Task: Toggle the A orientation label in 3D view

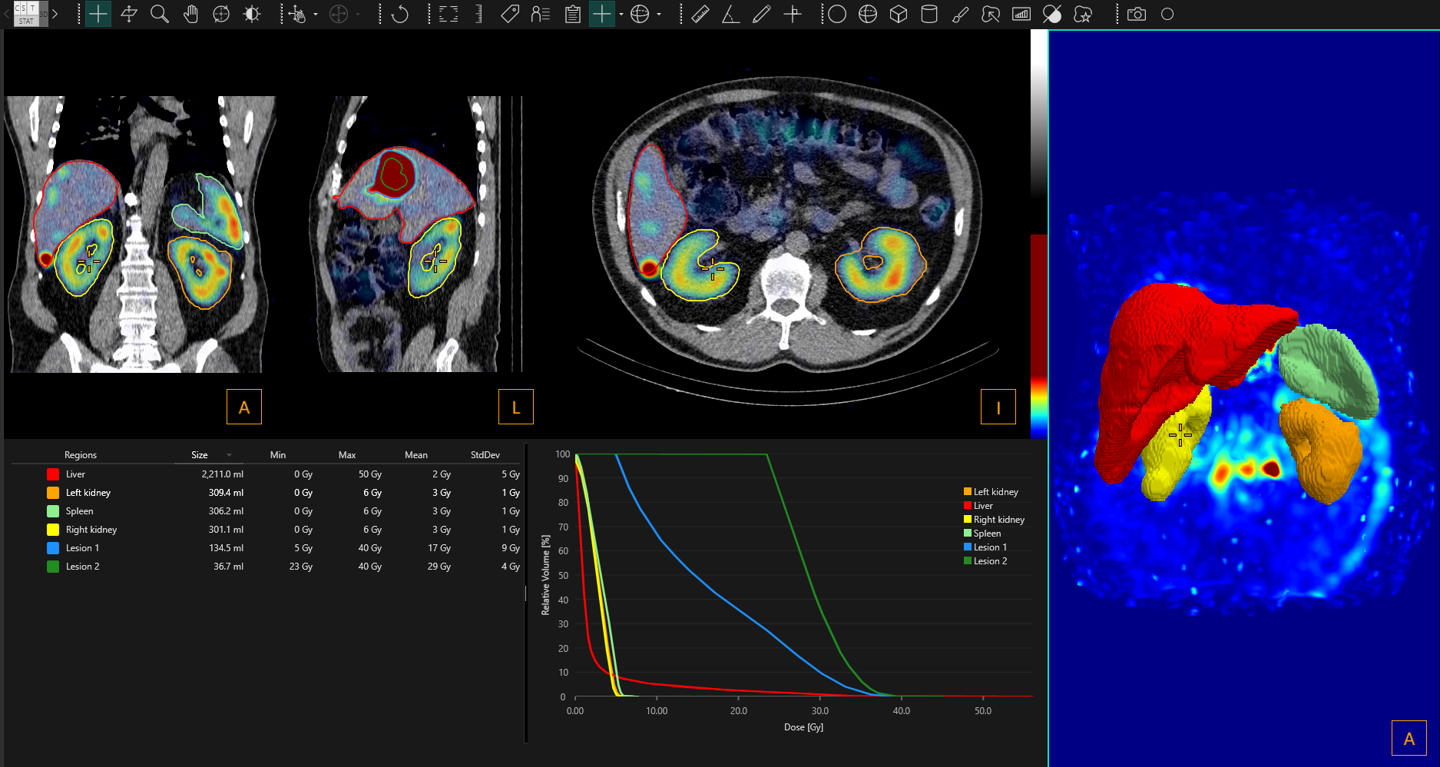Action: (1408, 739)
